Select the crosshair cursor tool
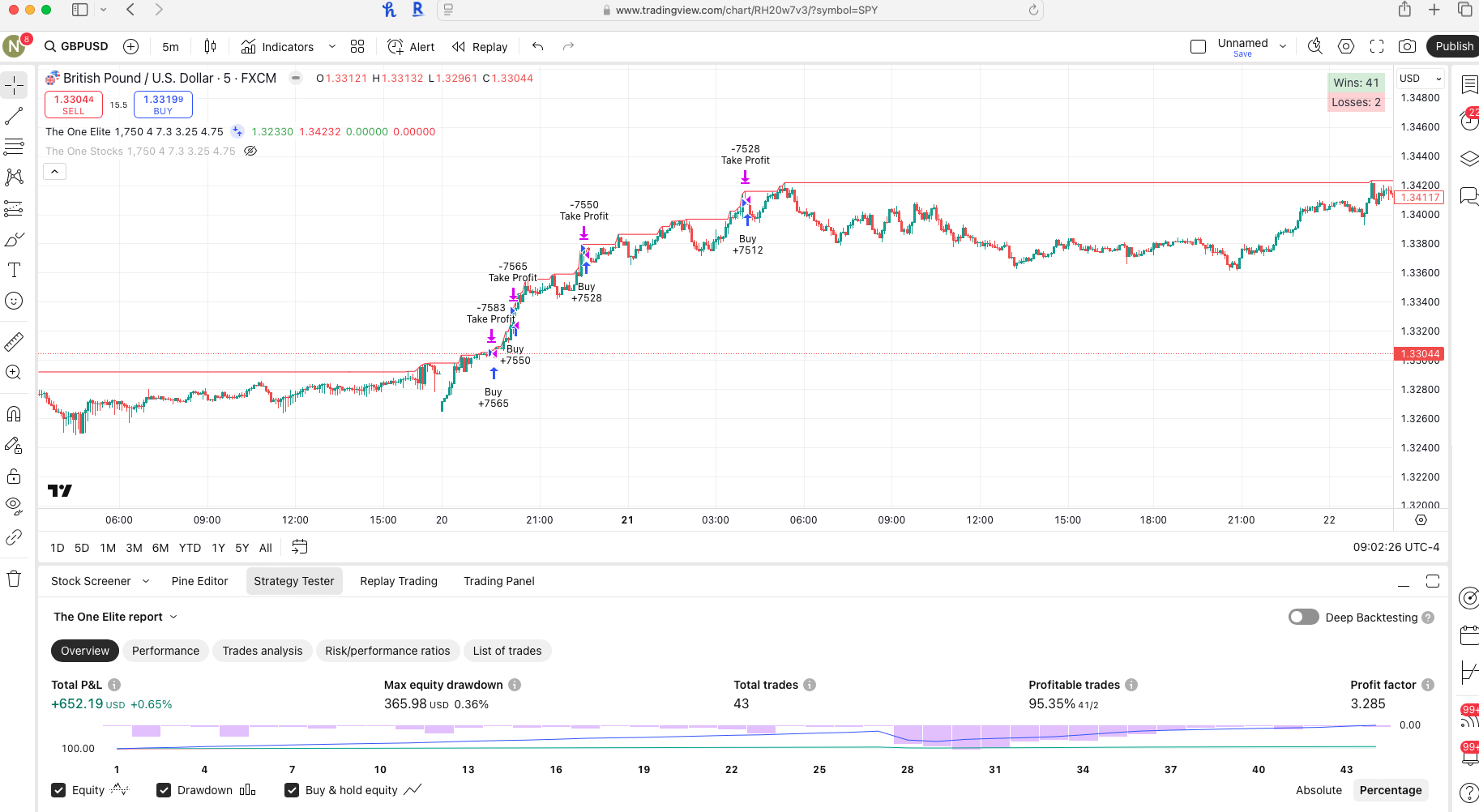Viewport: 1479px width, 812px height. click(14, 85)
